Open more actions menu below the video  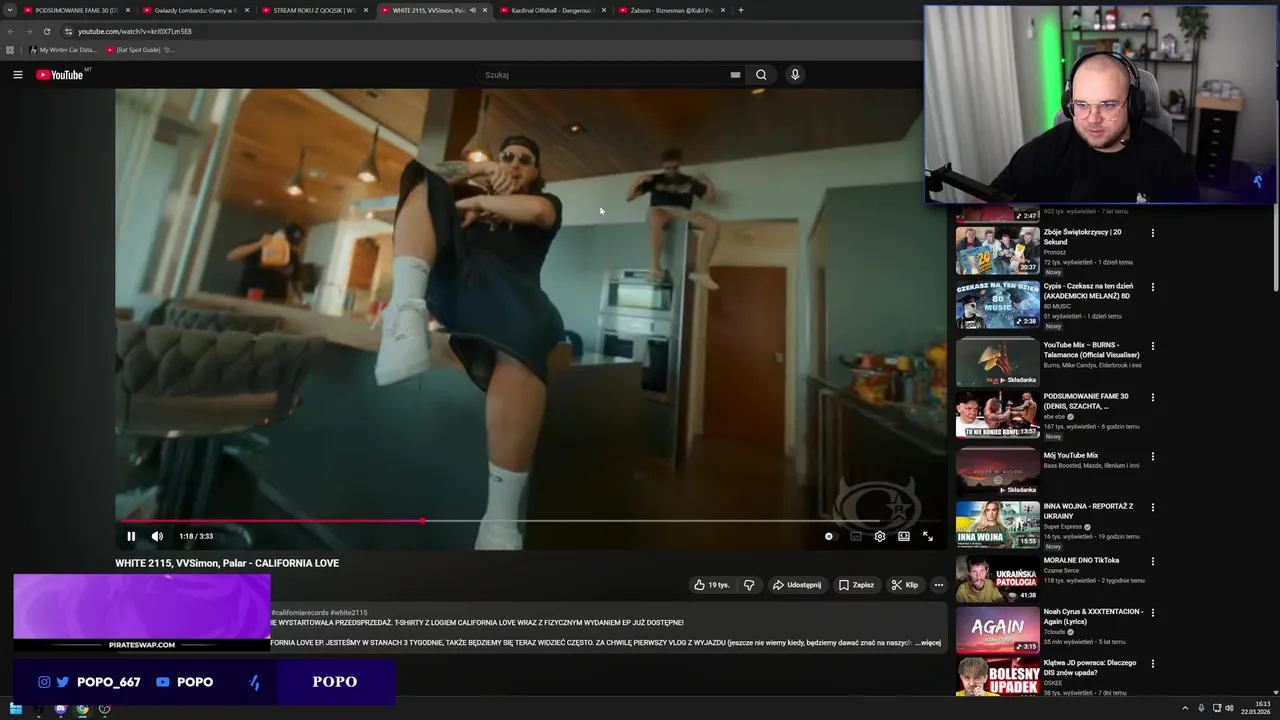coord(938,585)
